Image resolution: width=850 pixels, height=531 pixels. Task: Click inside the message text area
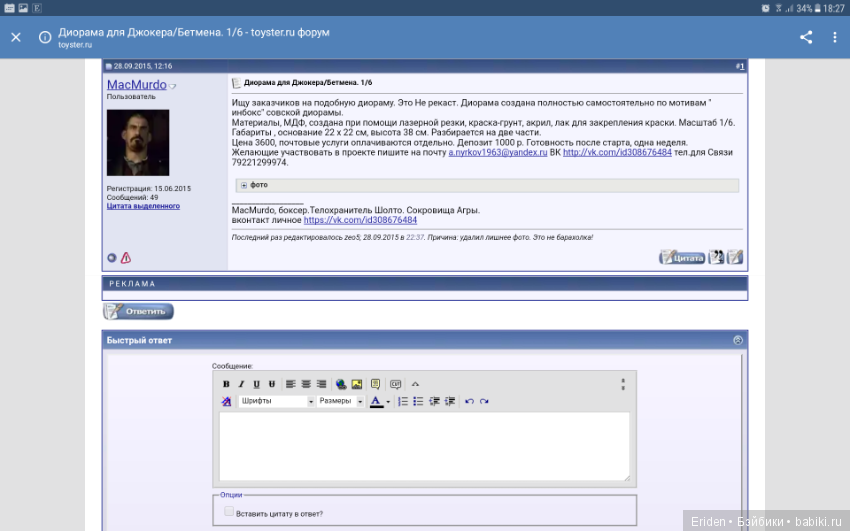[x=424, y=445]
